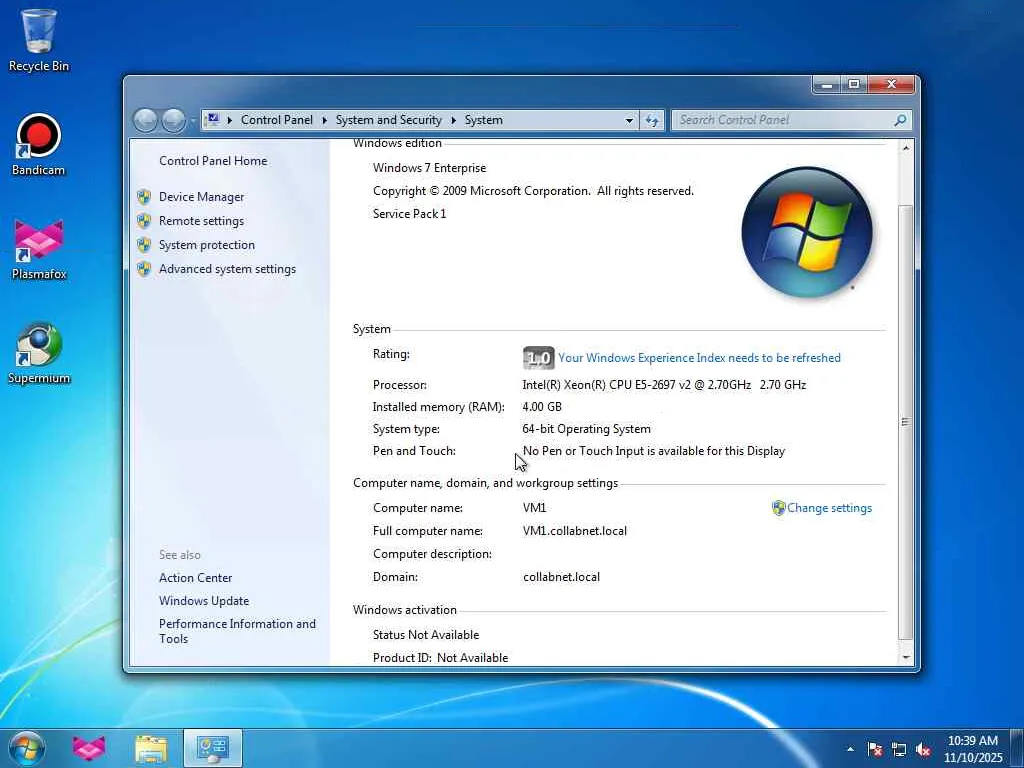Show hidden tray icons arrow
This screenshot has height=768, width=1024.
pyautogui.click(x=850, y=749)
